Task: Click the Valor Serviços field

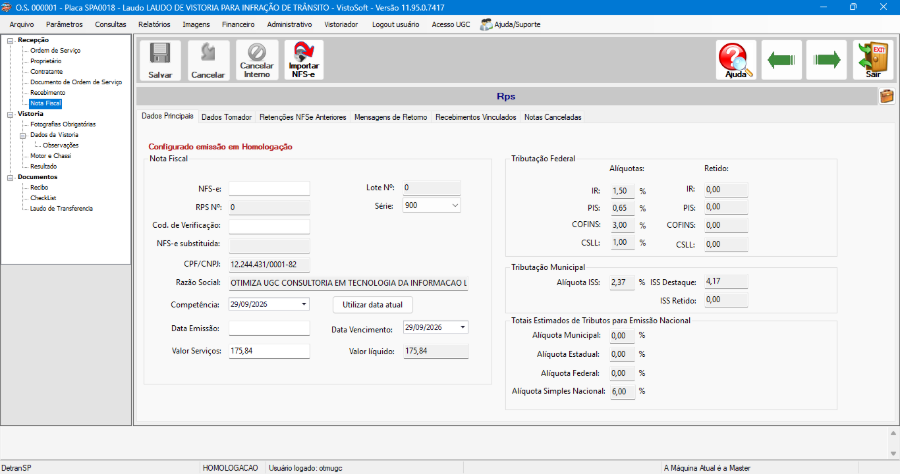Action: [269, 351]
